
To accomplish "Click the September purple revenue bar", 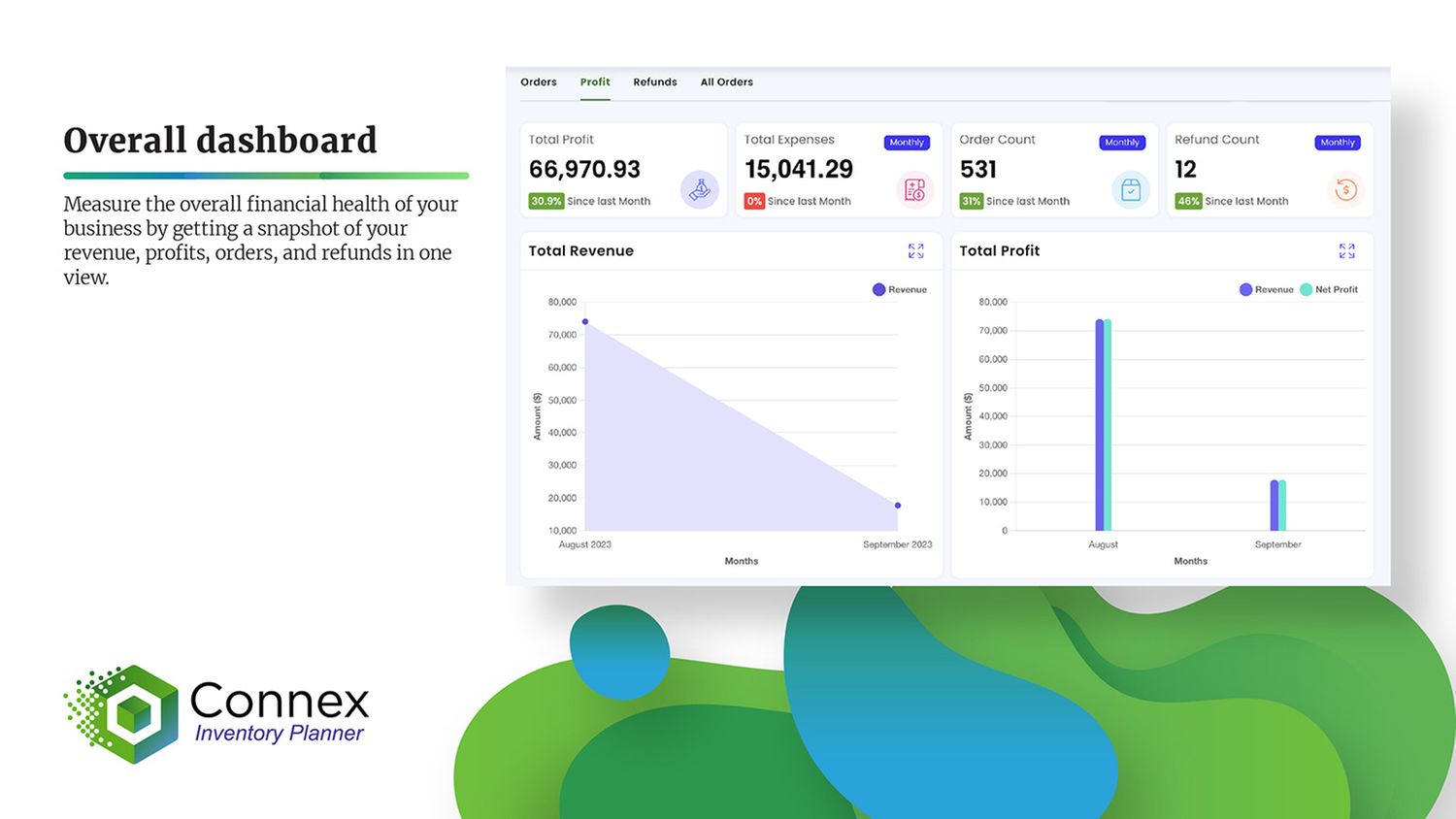I will pos(1274,506).
